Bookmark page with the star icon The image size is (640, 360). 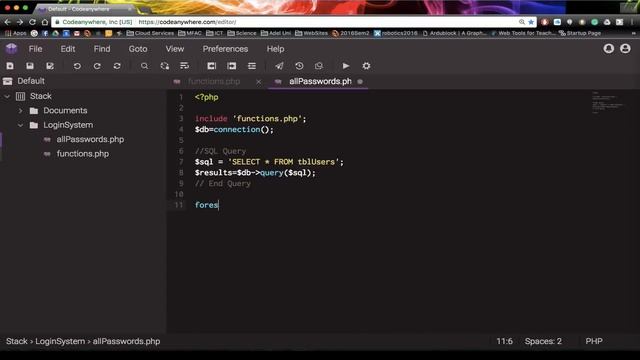531,22
